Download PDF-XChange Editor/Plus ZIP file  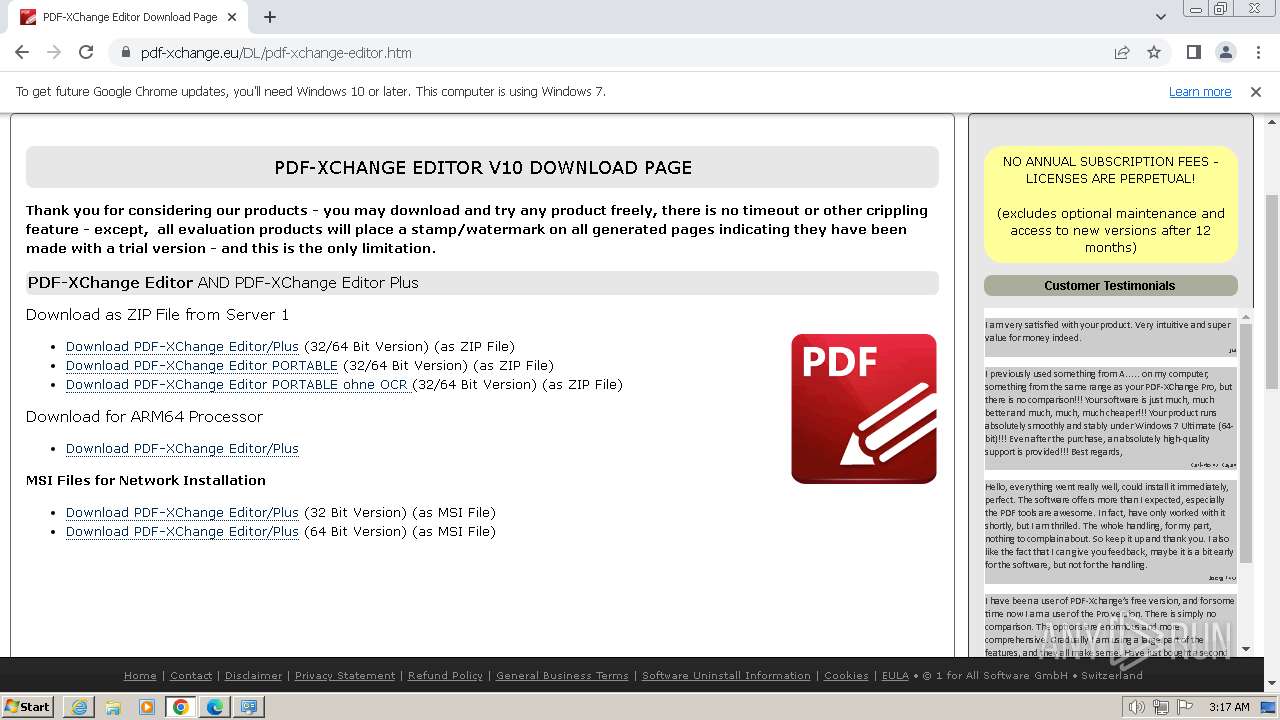click(x=182, y=346)
